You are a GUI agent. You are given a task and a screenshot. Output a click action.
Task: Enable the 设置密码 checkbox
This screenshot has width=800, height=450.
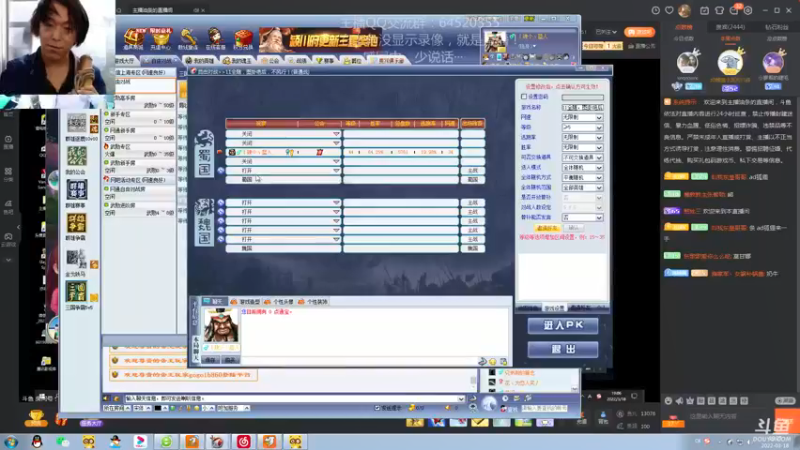pos(524,96)
